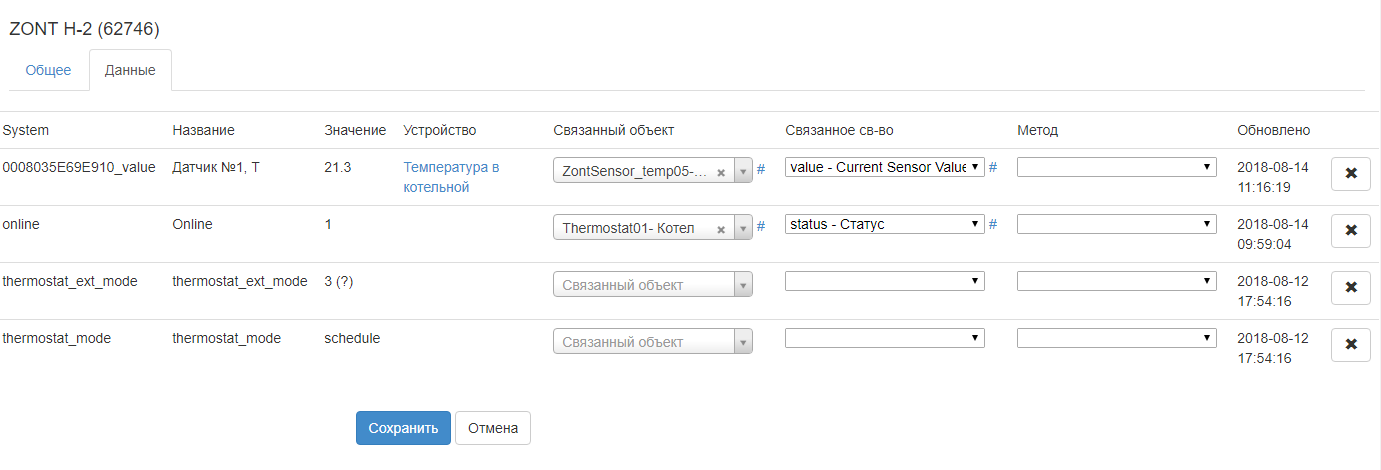Remove the online row with X button

click(1350, 230)
